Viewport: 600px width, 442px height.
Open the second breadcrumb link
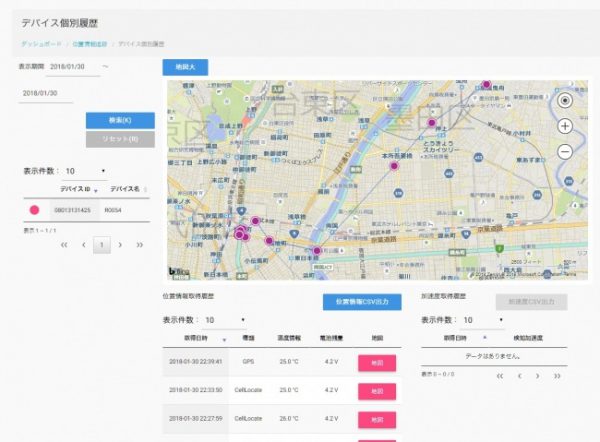(x=92, y=44)
